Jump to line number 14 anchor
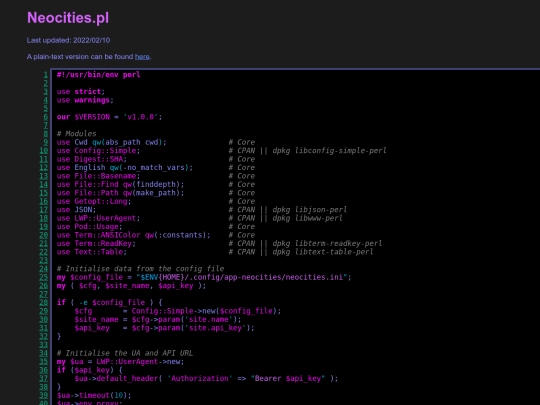540x405 pixels. tap(44, 184)
